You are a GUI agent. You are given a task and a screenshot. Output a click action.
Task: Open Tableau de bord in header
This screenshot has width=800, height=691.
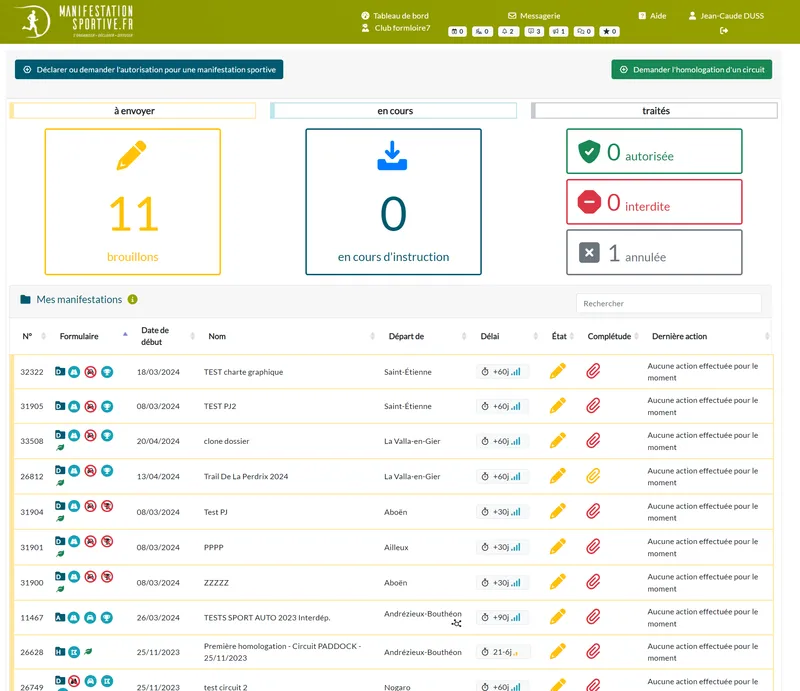tap(395, 16)
